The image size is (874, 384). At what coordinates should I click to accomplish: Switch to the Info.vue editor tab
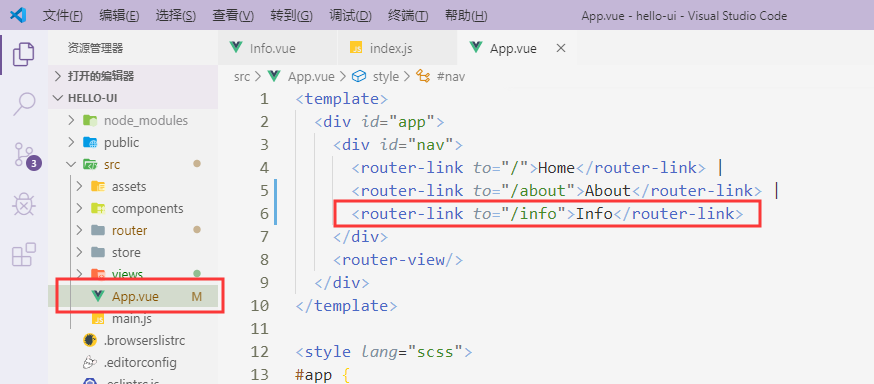278,48
